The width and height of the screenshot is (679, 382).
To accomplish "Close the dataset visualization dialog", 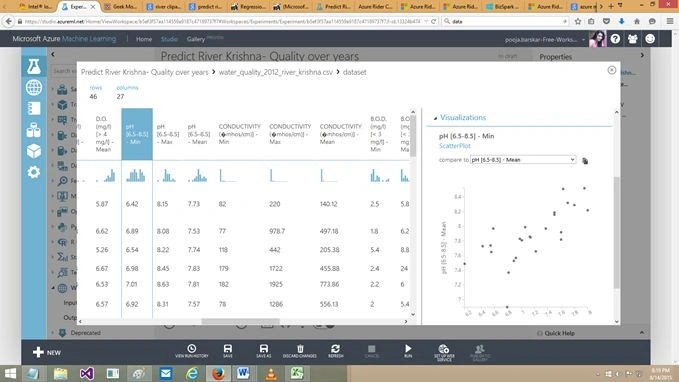I will pyautogui.click(x=611, y=70).
